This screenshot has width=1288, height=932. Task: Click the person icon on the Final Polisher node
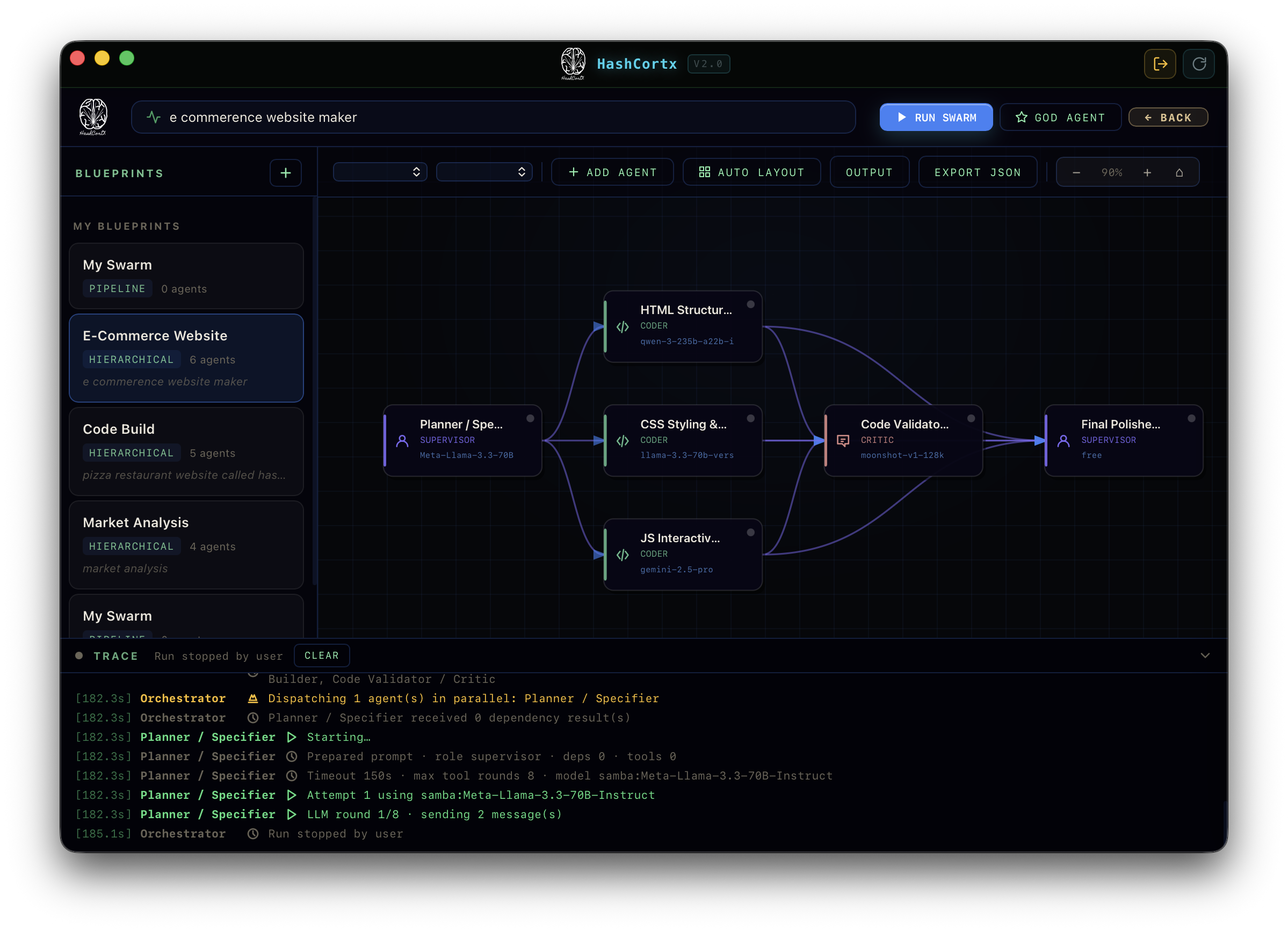[x=1063, y=441]
